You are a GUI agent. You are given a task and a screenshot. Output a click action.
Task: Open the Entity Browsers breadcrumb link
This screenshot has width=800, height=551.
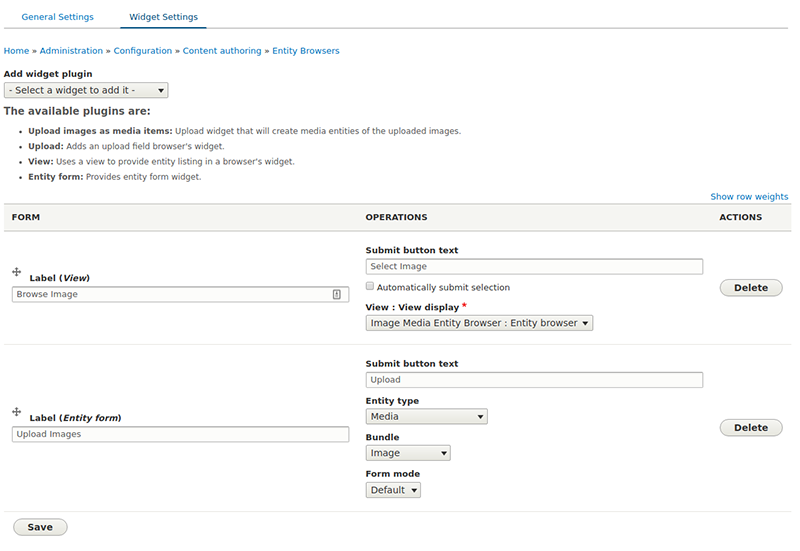pyautogui.click(x=306, y=51)
